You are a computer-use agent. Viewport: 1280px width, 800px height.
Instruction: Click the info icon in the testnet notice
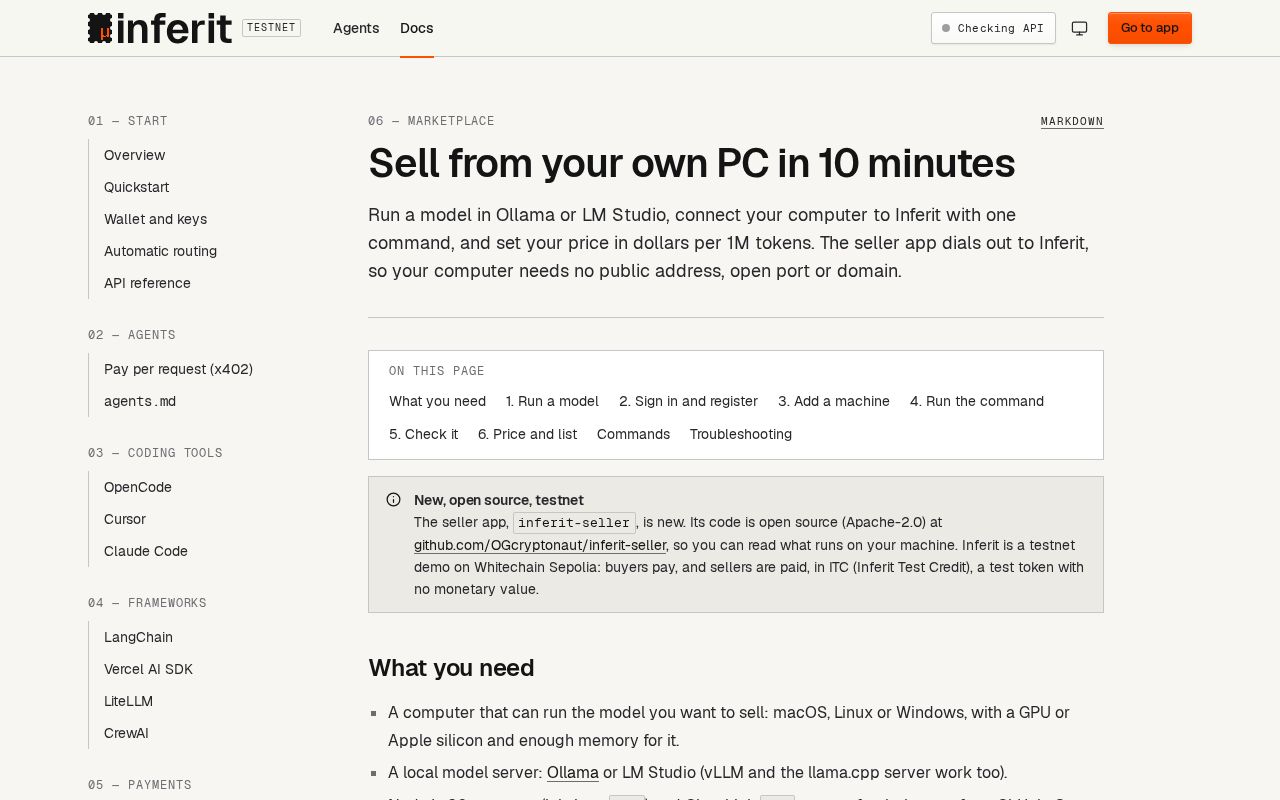pyautogui.click(x=393, y=500)
